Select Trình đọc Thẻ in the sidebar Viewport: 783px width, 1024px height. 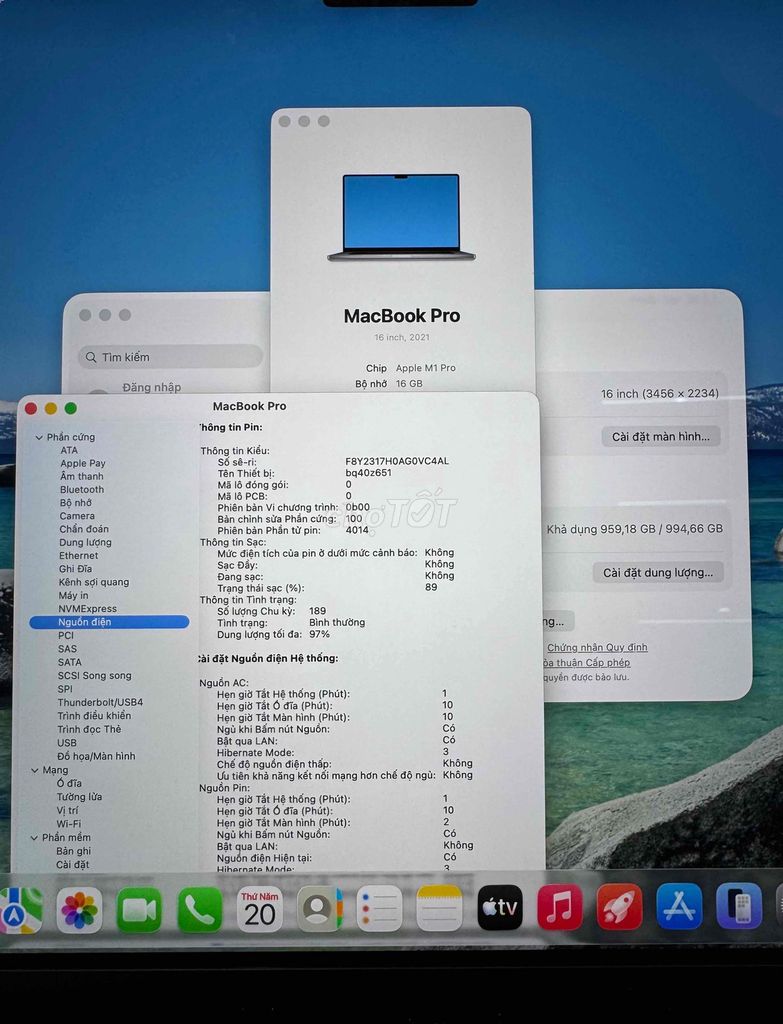pyautogui.click(x=89, y=729)
